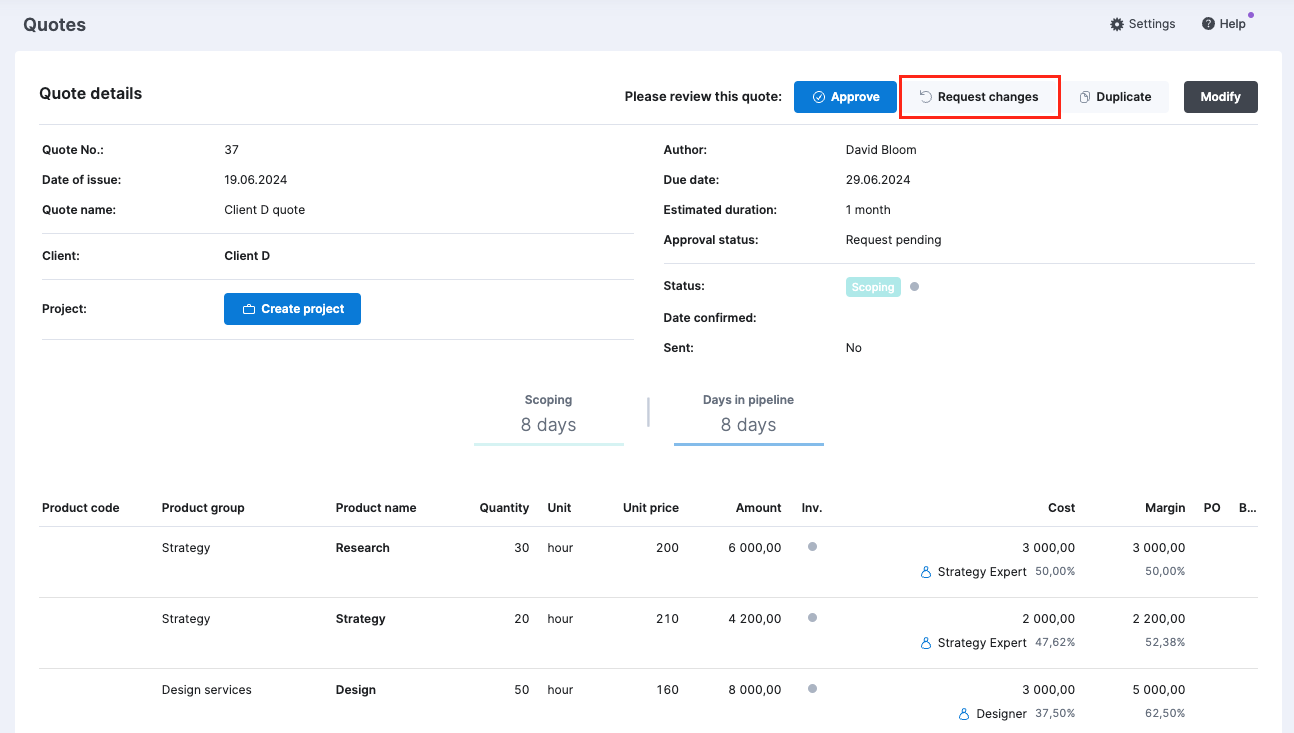The image size is (1294, 733).
Task: Click the Modify button
Action: pyautogui.click(x=1220, y=97)
